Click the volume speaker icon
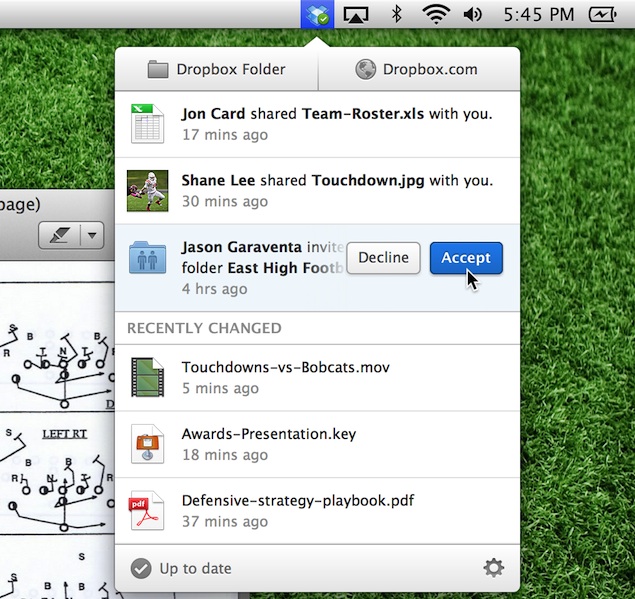Image resolution: width=635 pixels, height=599 pixels. click(473, 15)
